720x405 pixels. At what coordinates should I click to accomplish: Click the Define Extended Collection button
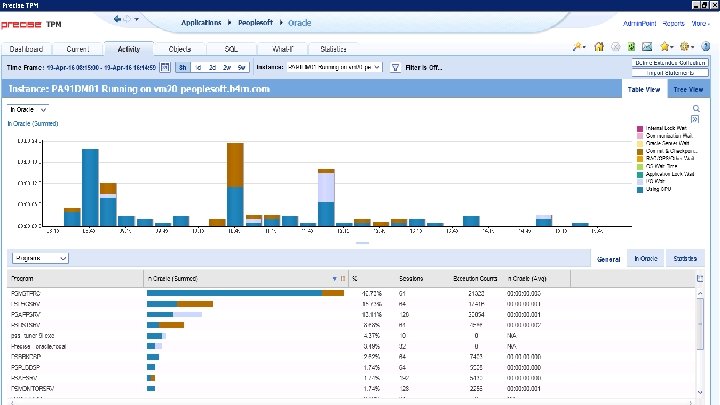pyautogui.click(x=670, y=63)
